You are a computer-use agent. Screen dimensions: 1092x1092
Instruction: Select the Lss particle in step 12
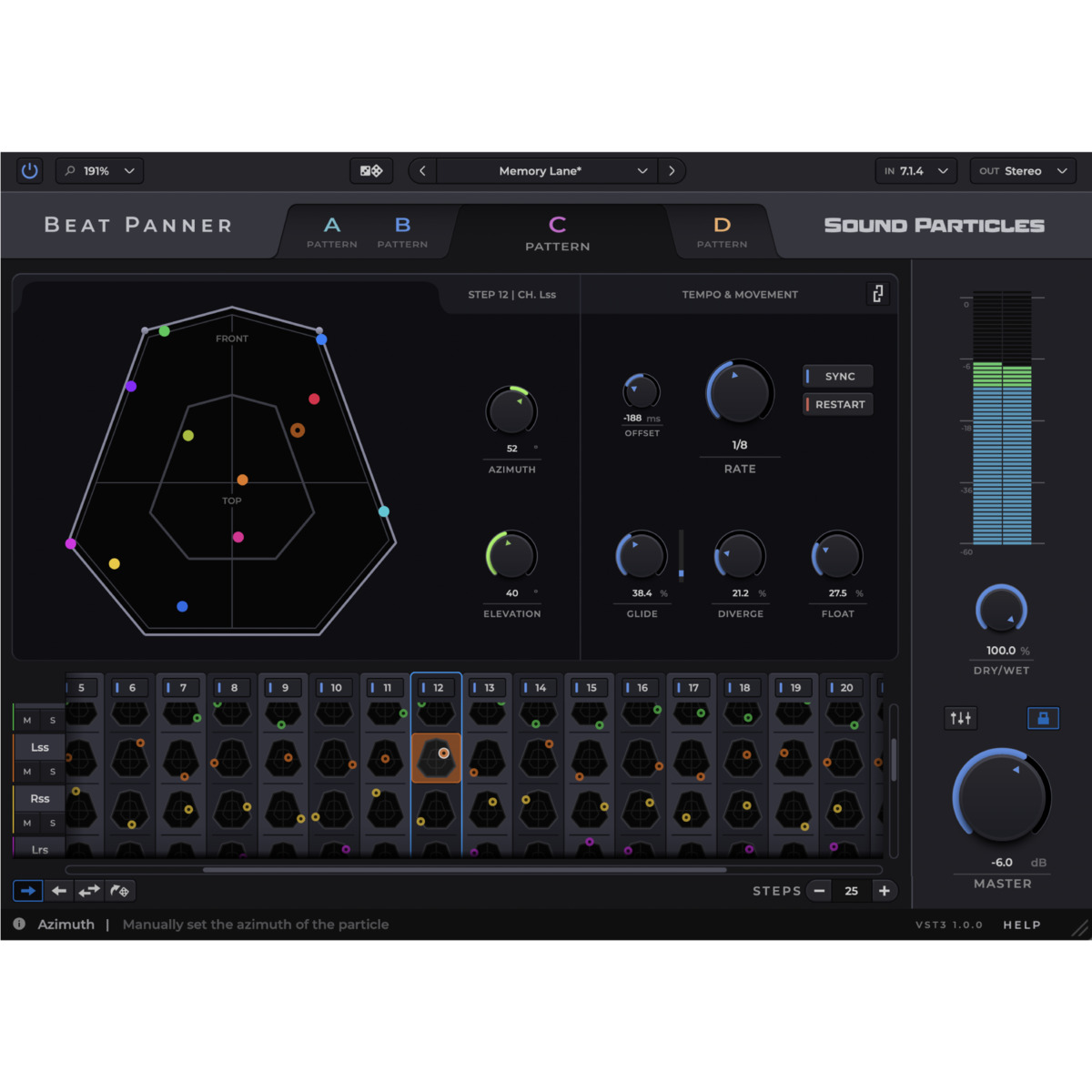[444, 753]
